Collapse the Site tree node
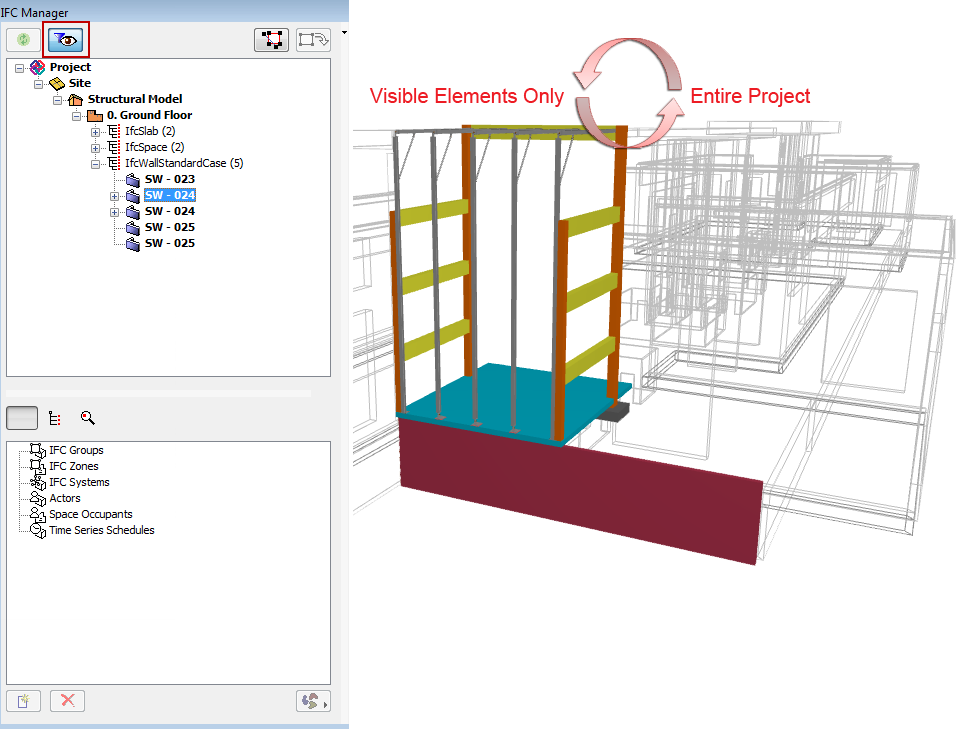Image resolution: width=967 pixels, height=736 pixels. tap(38, 84)
